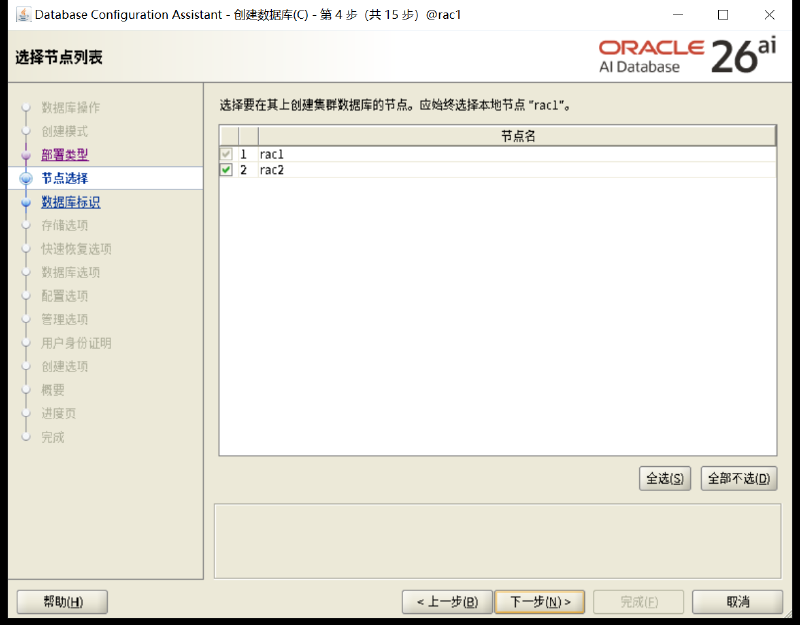Select the rac2 row in node table
This screenshot has height=625, width=800.
click(x=497, y=170)
